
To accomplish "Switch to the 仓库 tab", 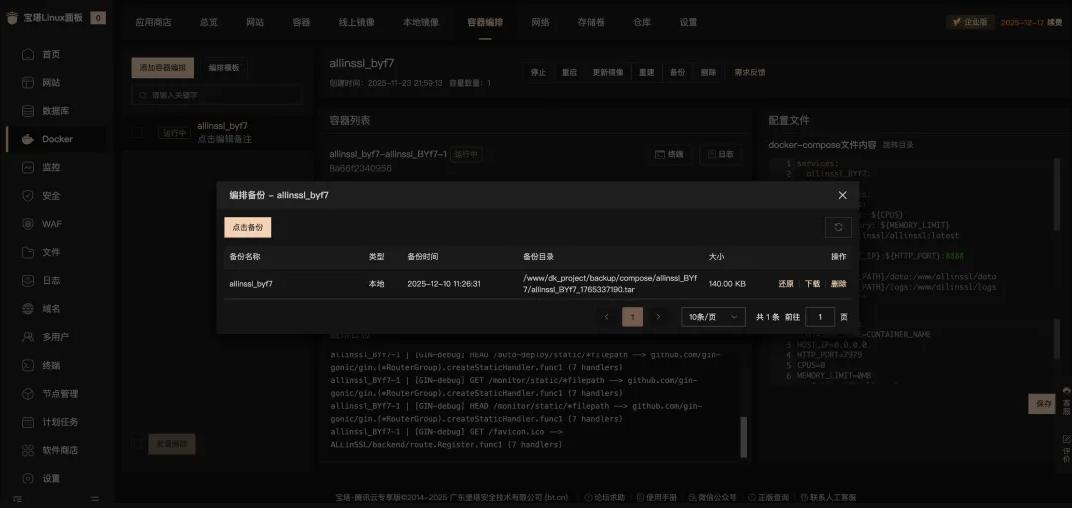I will (x=641, y=22).
